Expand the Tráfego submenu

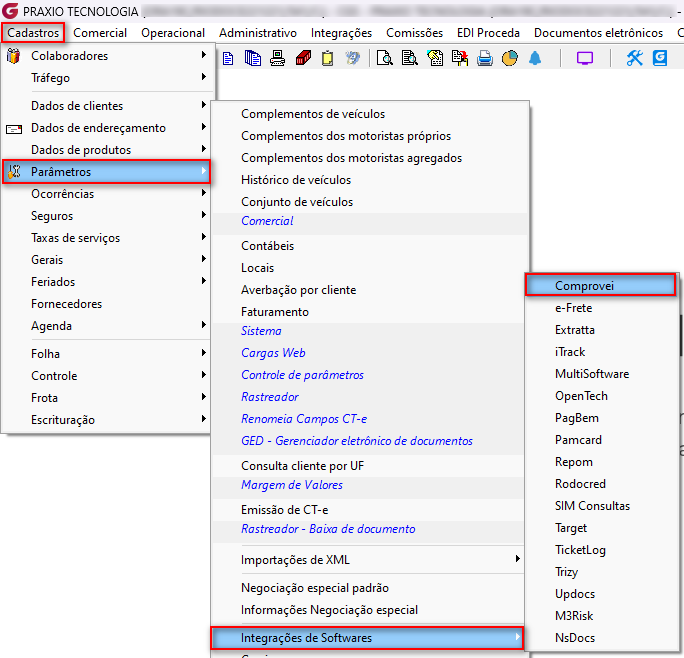pos(107,78)
